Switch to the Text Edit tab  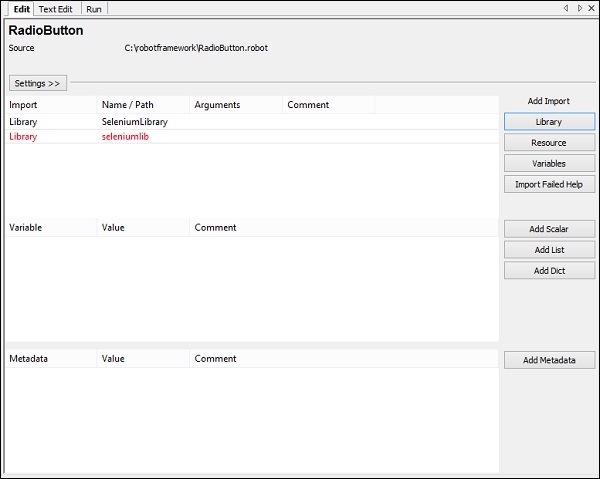pyautogui.click(x=55, y=8)
